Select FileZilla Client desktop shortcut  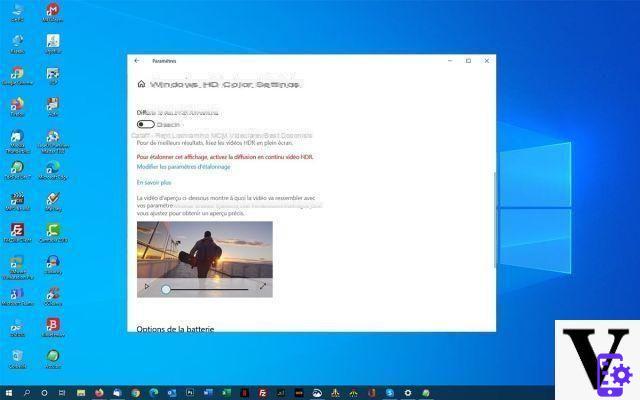tap(17, 233)
